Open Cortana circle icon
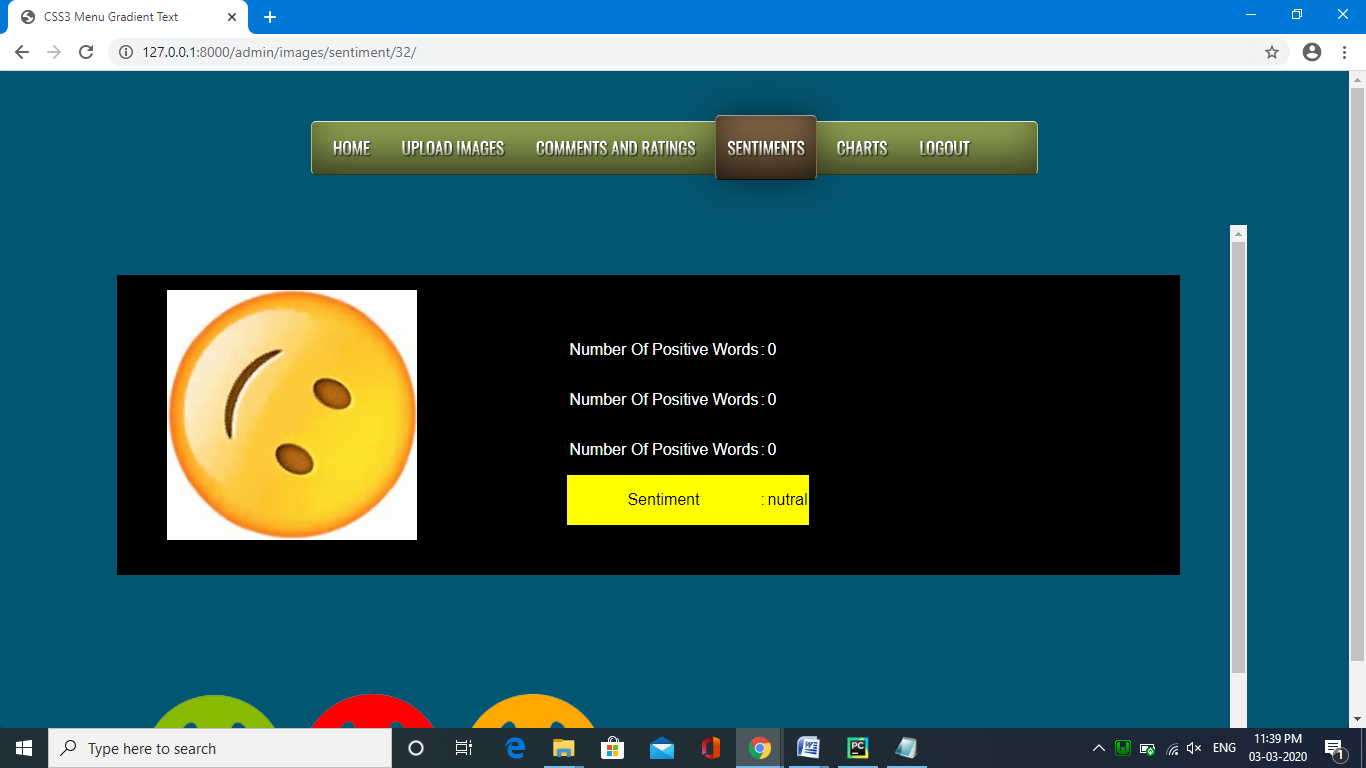This screenshot has width=1366, height=768. [x=416, y=748]
